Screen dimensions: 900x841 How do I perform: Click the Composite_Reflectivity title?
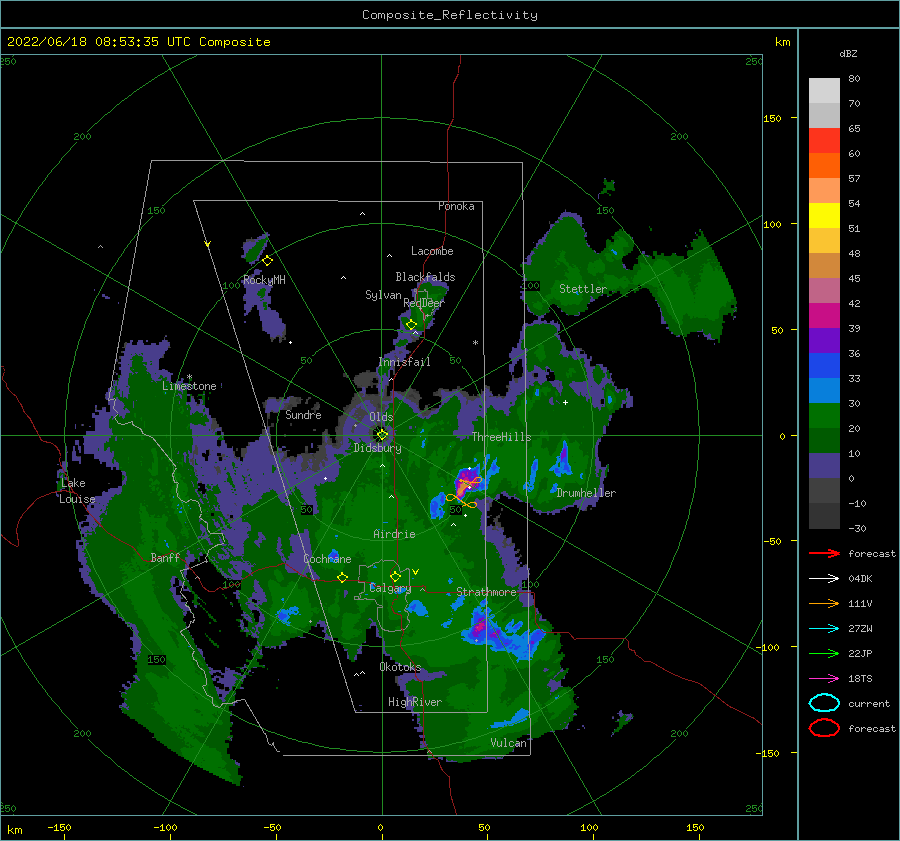click(x=450, y=15)
